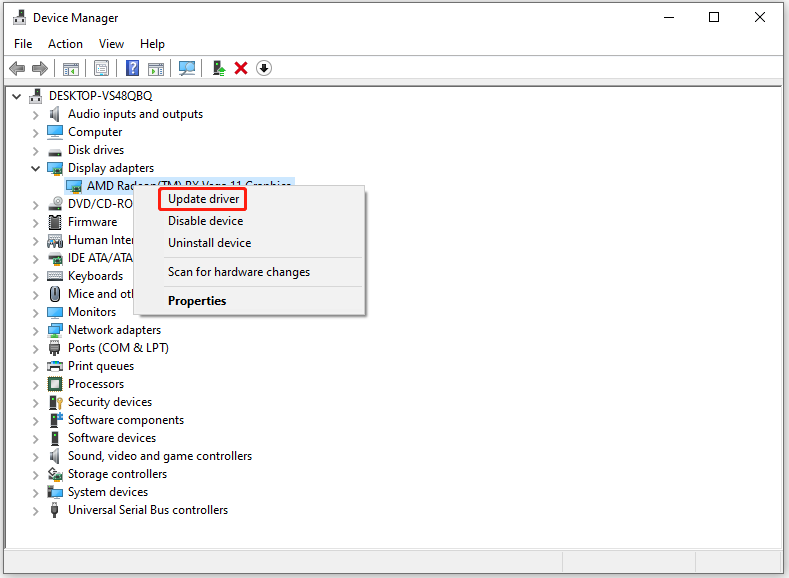This screenshot has width=789, height=578.
Task: Click the Device Manager title bar icon
Action: click(x=20, y=18)
